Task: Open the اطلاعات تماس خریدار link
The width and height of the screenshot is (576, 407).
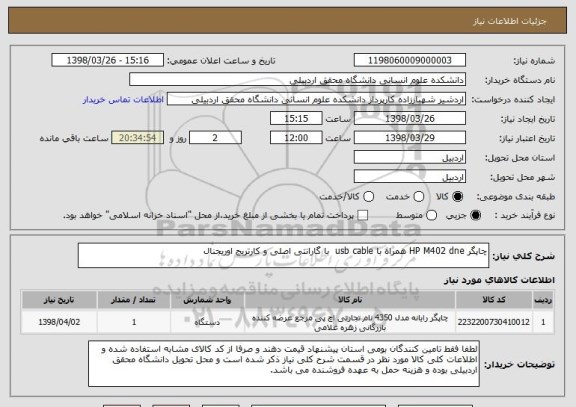Action: click(123, 100)
